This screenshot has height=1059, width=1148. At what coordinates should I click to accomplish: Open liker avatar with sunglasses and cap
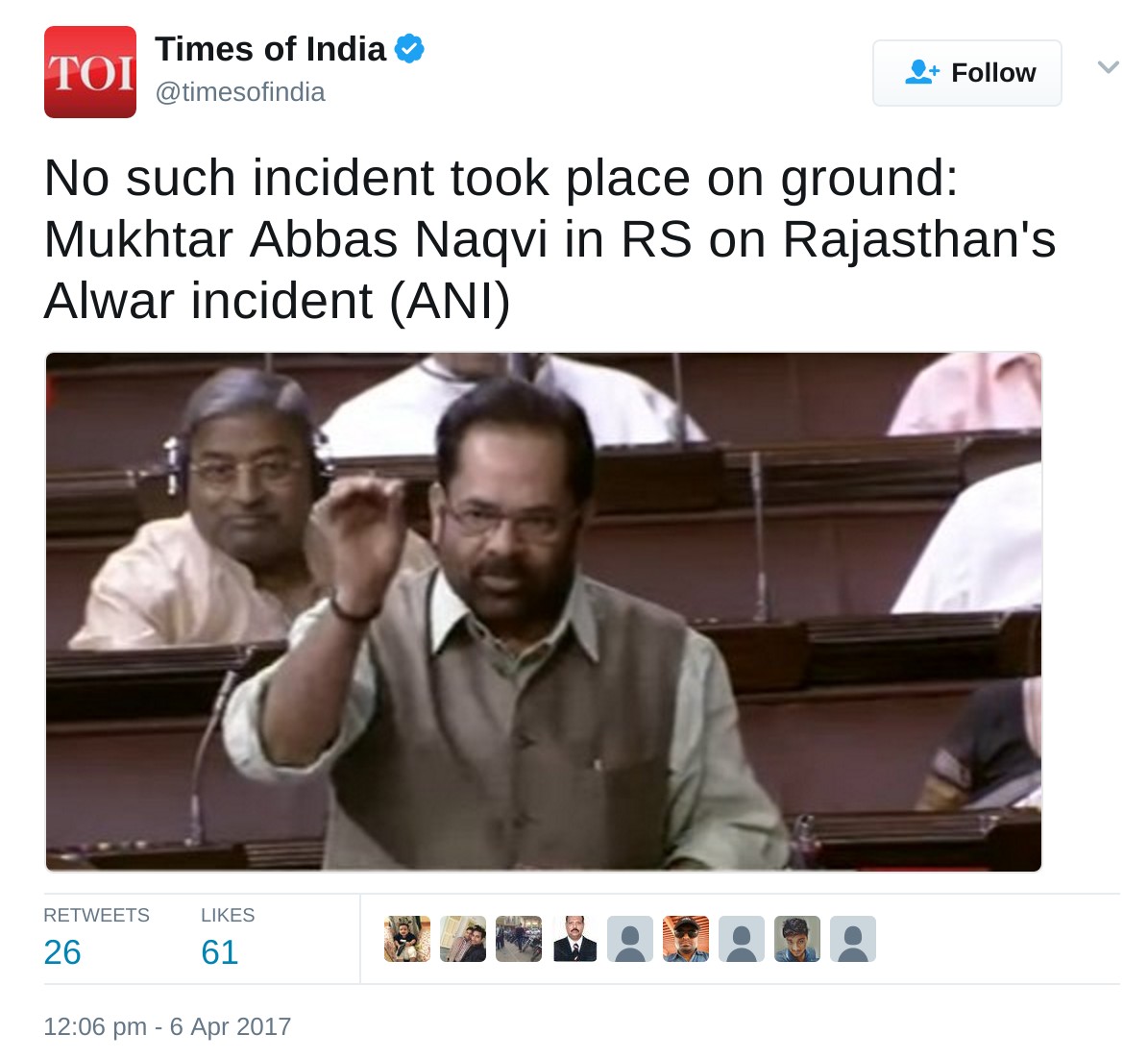coord(686,939)
